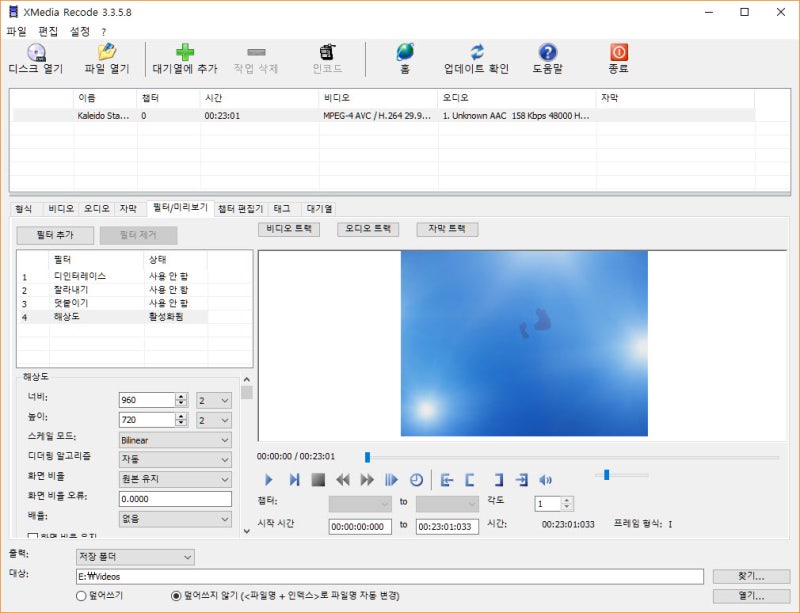Add job with 대기열에 추가 plus icon
The width and height of the screenshot is (800, 613).
[185, 52]
